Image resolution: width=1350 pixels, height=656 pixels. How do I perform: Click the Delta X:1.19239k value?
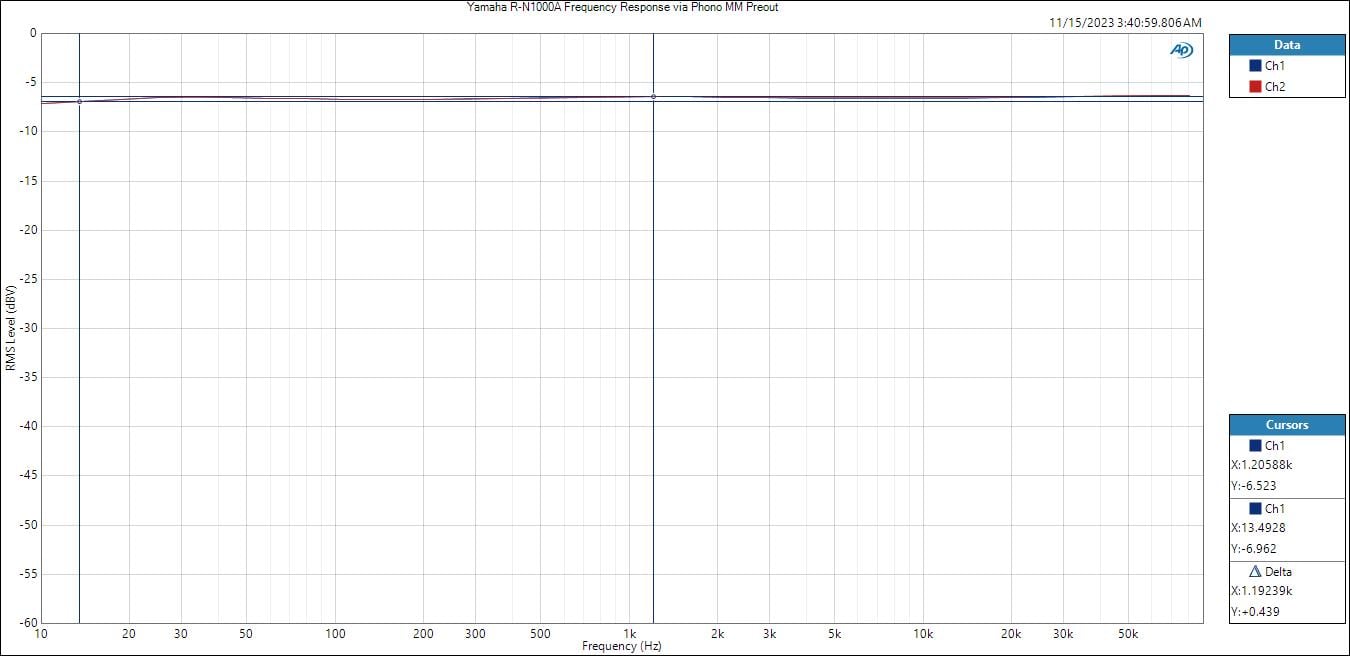[1262, 591]
